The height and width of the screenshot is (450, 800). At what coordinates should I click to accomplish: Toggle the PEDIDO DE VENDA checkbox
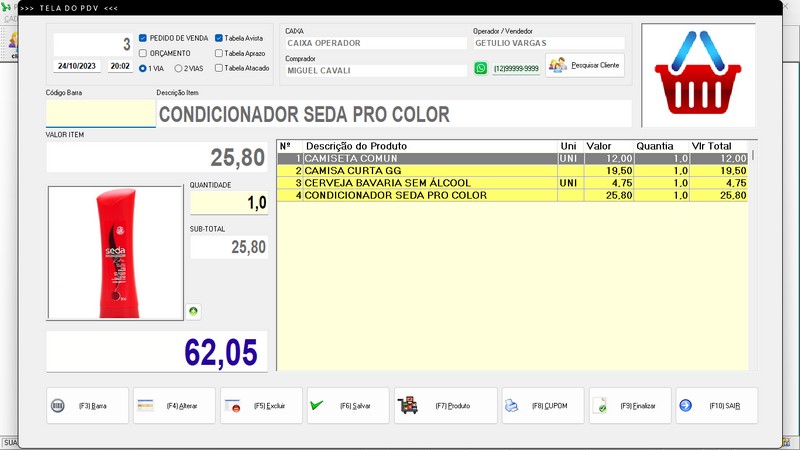[143, 38]
